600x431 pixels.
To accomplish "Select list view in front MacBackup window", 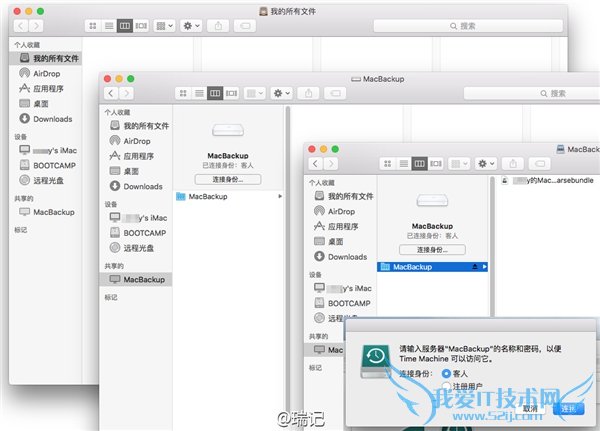I will (x=403, y=163).
